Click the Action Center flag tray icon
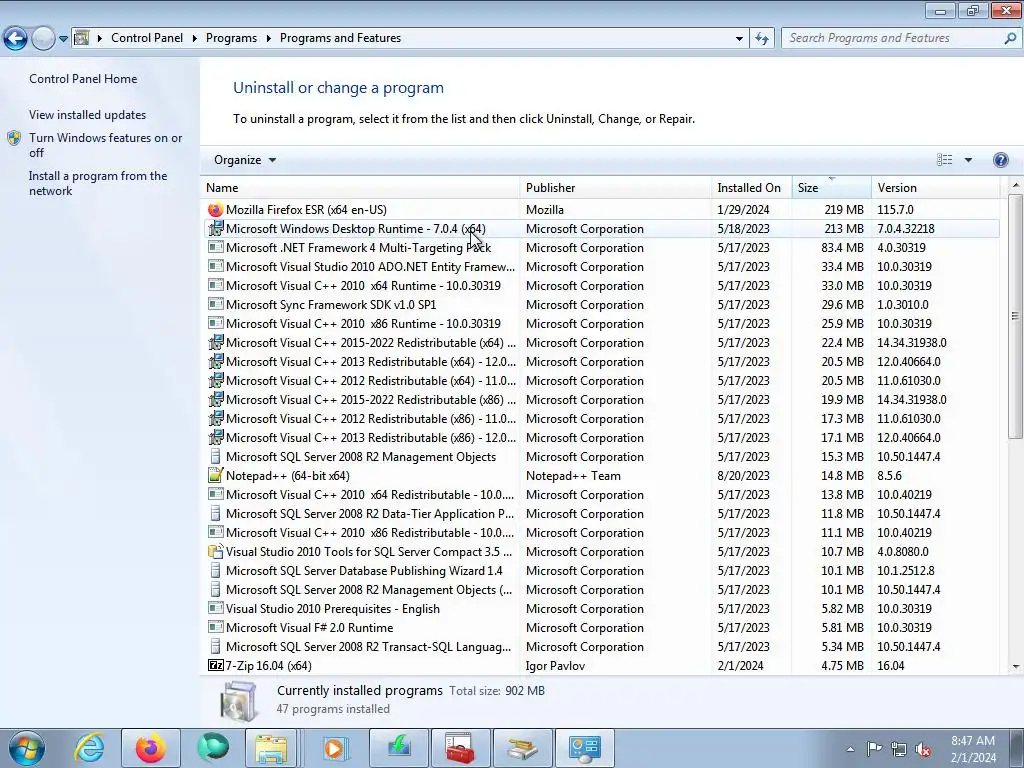Image resolution: width=1024 pixels, height=768 pixels. tap(874, 749)
